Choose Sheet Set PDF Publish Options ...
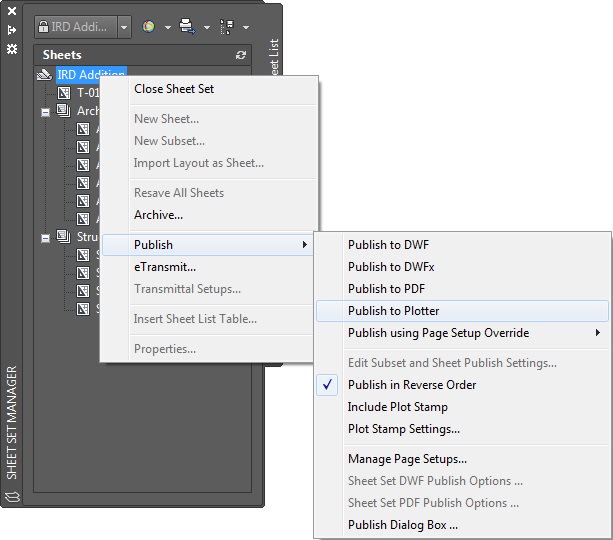Screen dimensions: 613x540 coord(462,503)
